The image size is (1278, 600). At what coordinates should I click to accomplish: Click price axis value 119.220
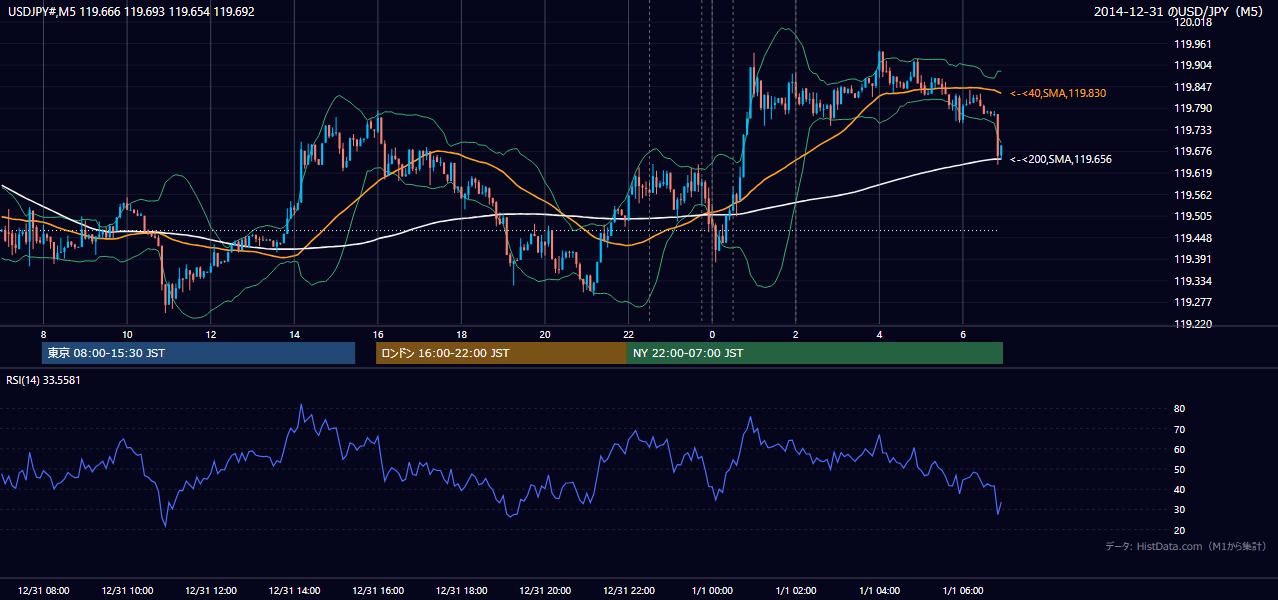pyautogui.click(x=1192, y=324)
